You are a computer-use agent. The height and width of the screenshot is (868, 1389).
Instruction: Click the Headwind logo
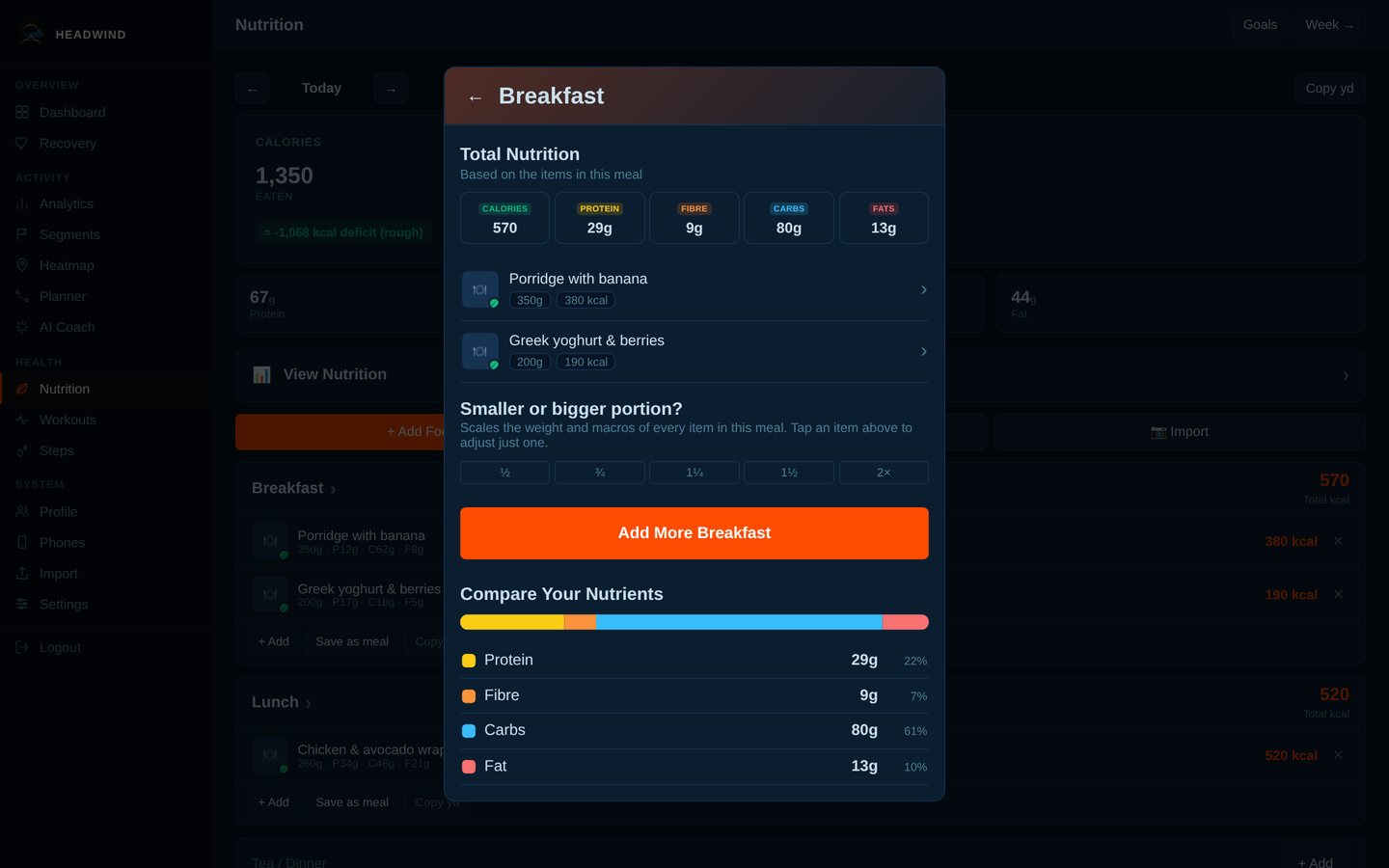[x=31, y=35]
